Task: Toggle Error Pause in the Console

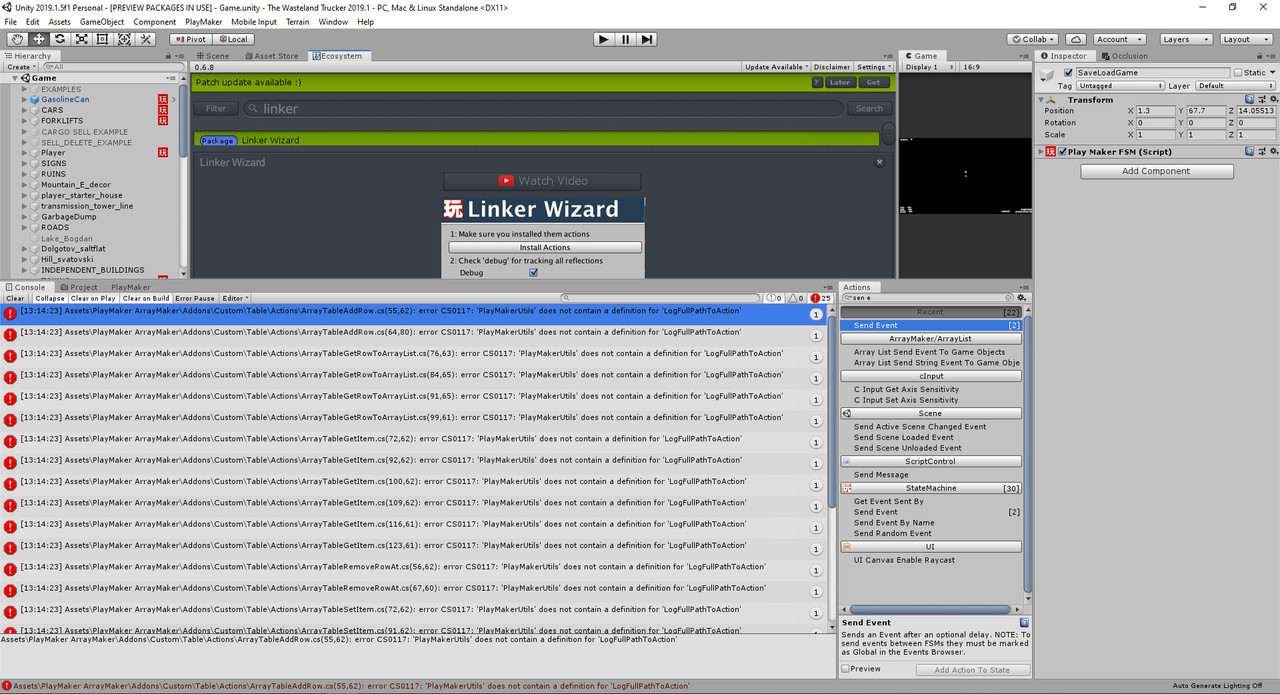Action: (195, 298)
